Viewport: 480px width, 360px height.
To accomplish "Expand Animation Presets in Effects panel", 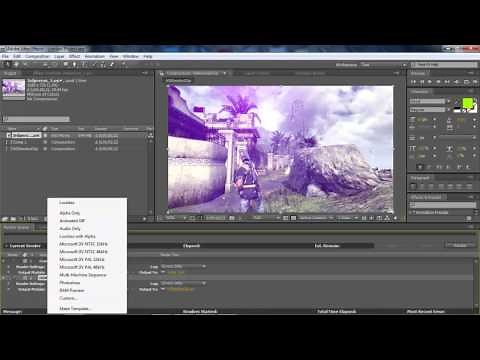I will click(x=411, y=212).
